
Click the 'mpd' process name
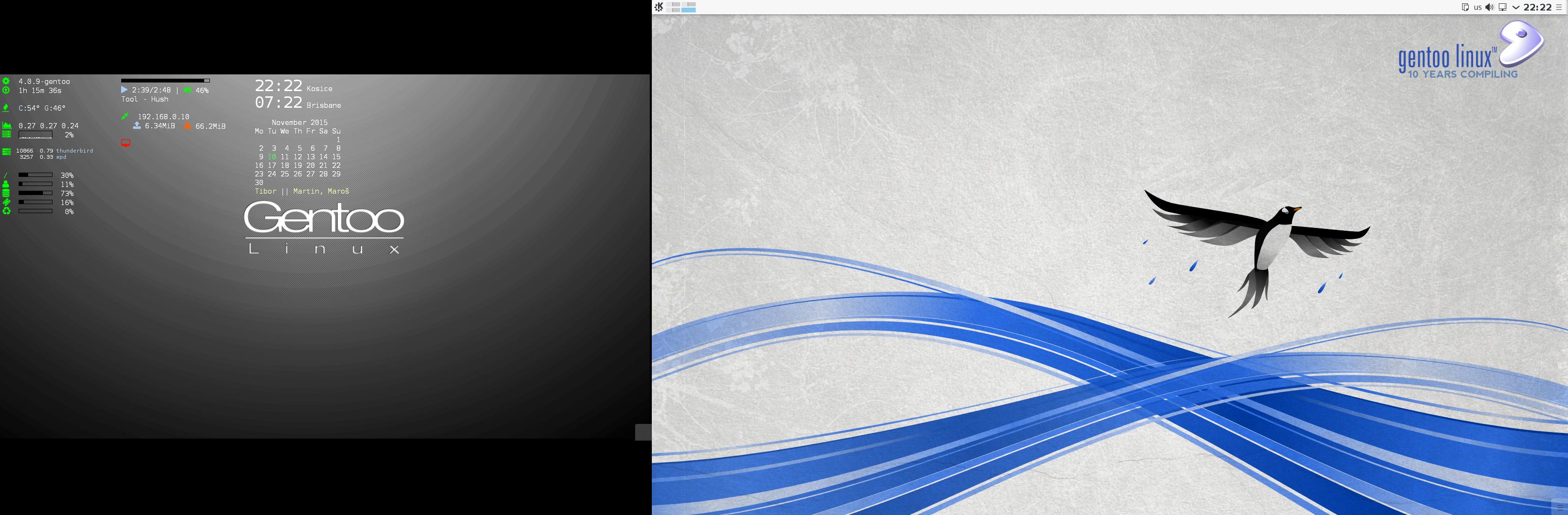61,157
